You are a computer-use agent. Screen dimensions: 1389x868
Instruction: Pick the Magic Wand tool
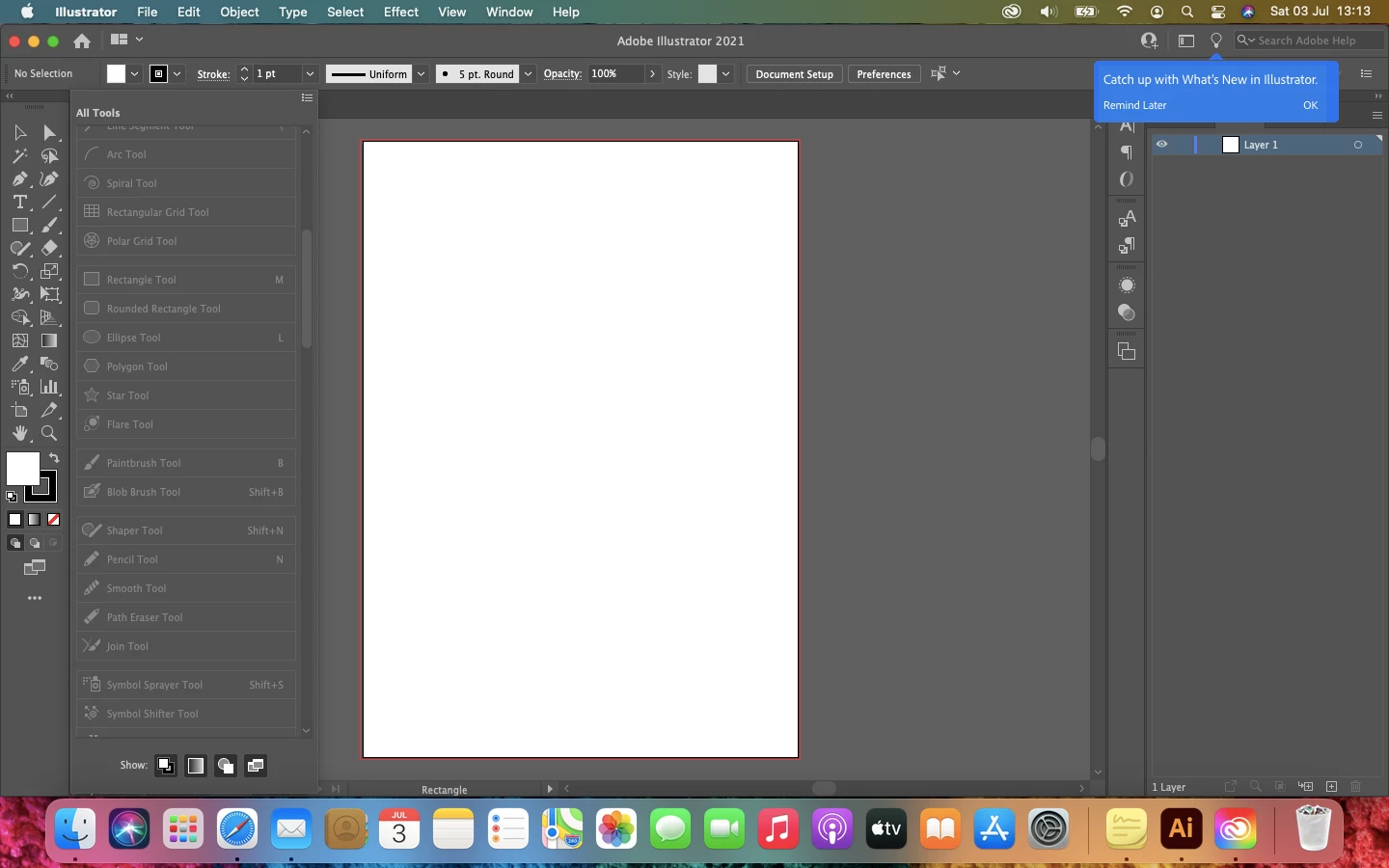click(19, 155)
